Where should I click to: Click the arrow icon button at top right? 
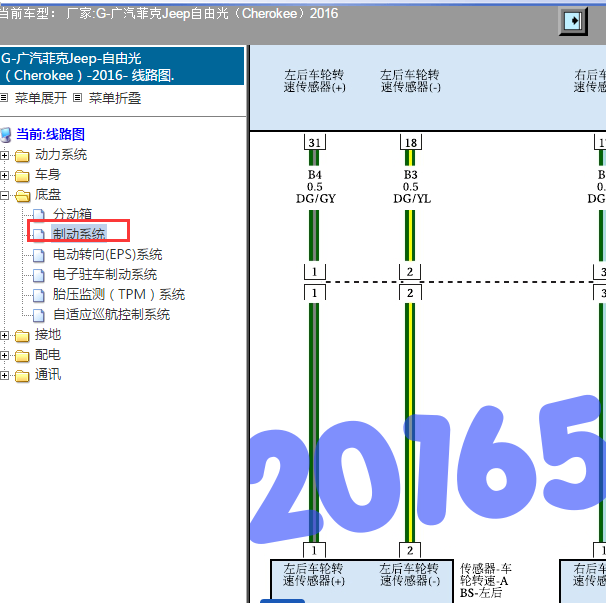(574, 20)
